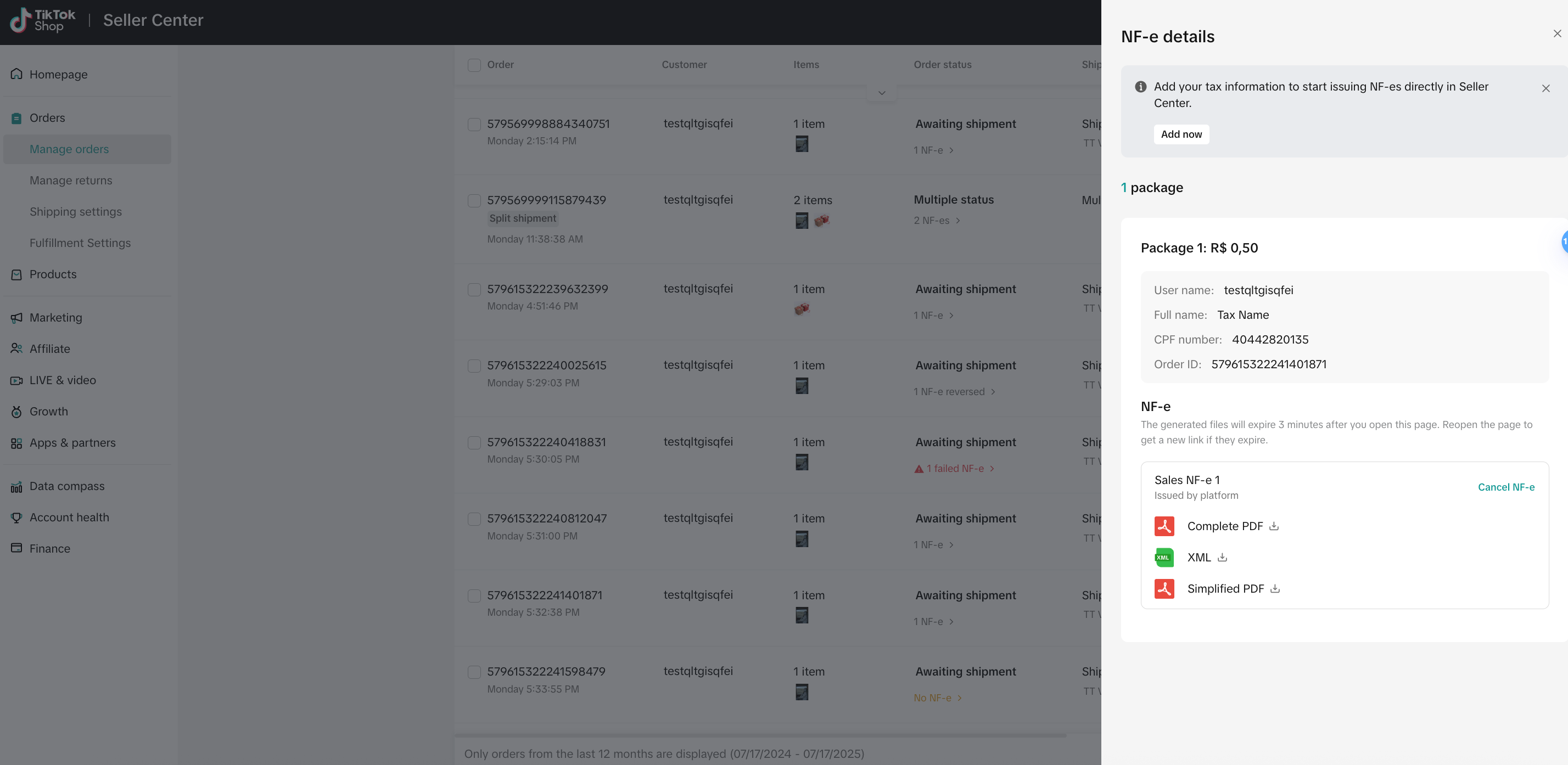
Task: Click the XML download icon
Action: [x=1222, y=557]
